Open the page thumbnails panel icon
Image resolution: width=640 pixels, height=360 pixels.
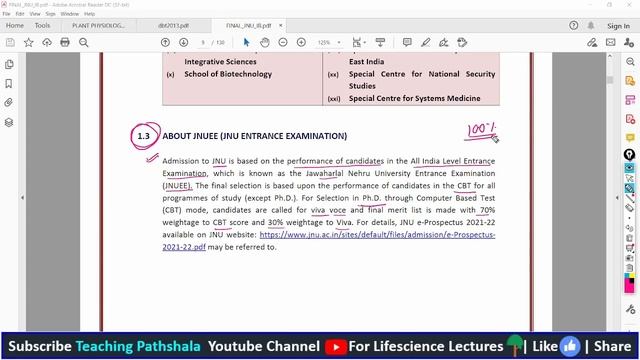click(x=9, y=64)
